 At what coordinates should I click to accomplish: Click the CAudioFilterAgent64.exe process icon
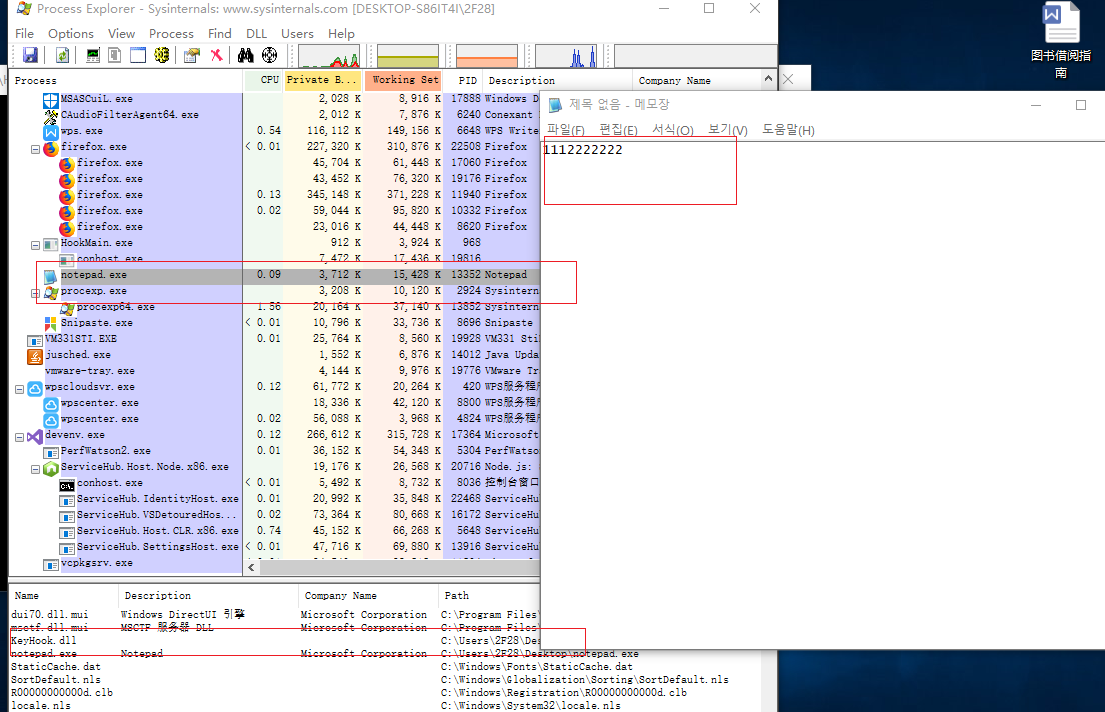[51, 116]
